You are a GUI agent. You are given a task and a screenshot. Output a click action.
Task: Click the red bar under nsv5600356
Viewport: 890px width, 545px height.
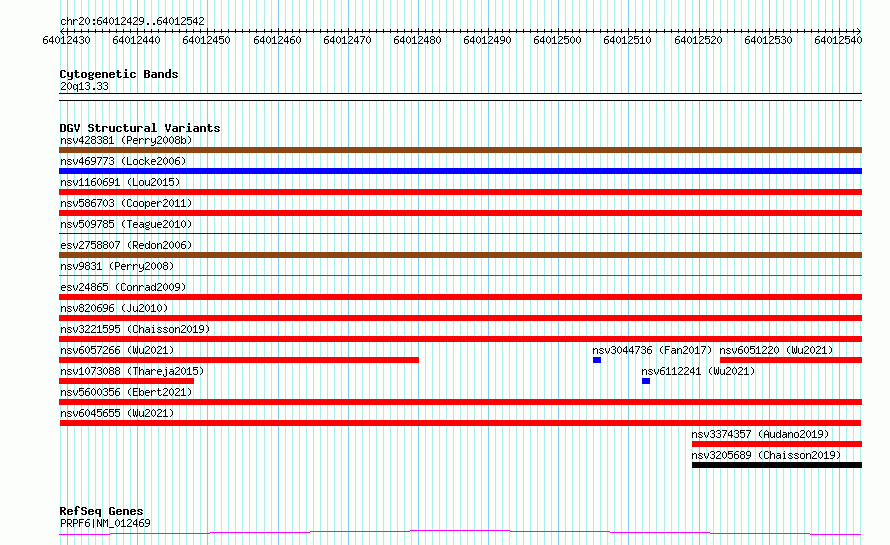pos(460,402)
